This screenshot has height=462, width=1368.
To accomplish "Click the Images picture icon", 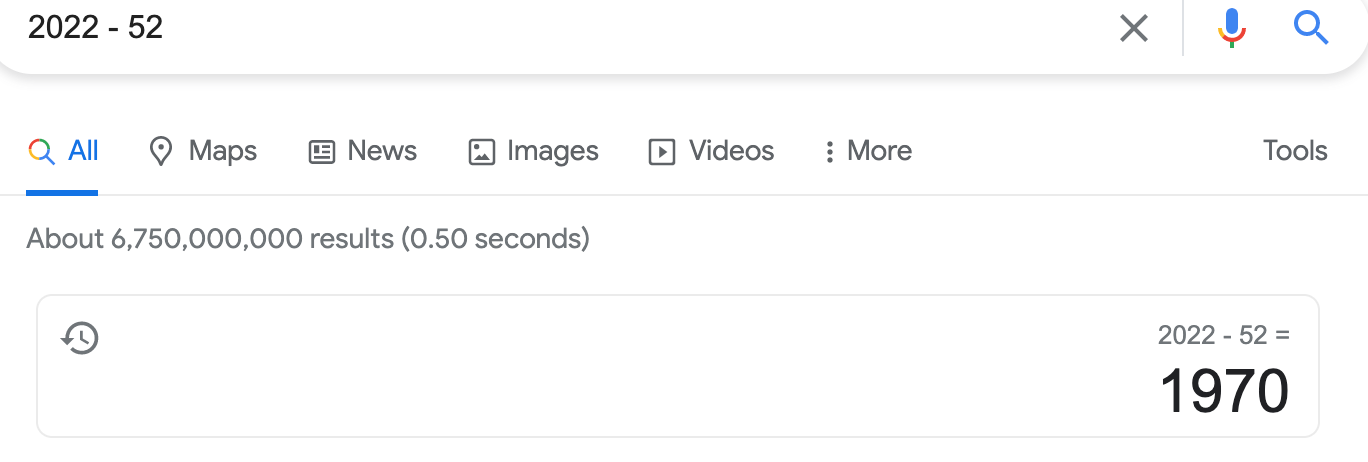I will [x=482, y=152].
